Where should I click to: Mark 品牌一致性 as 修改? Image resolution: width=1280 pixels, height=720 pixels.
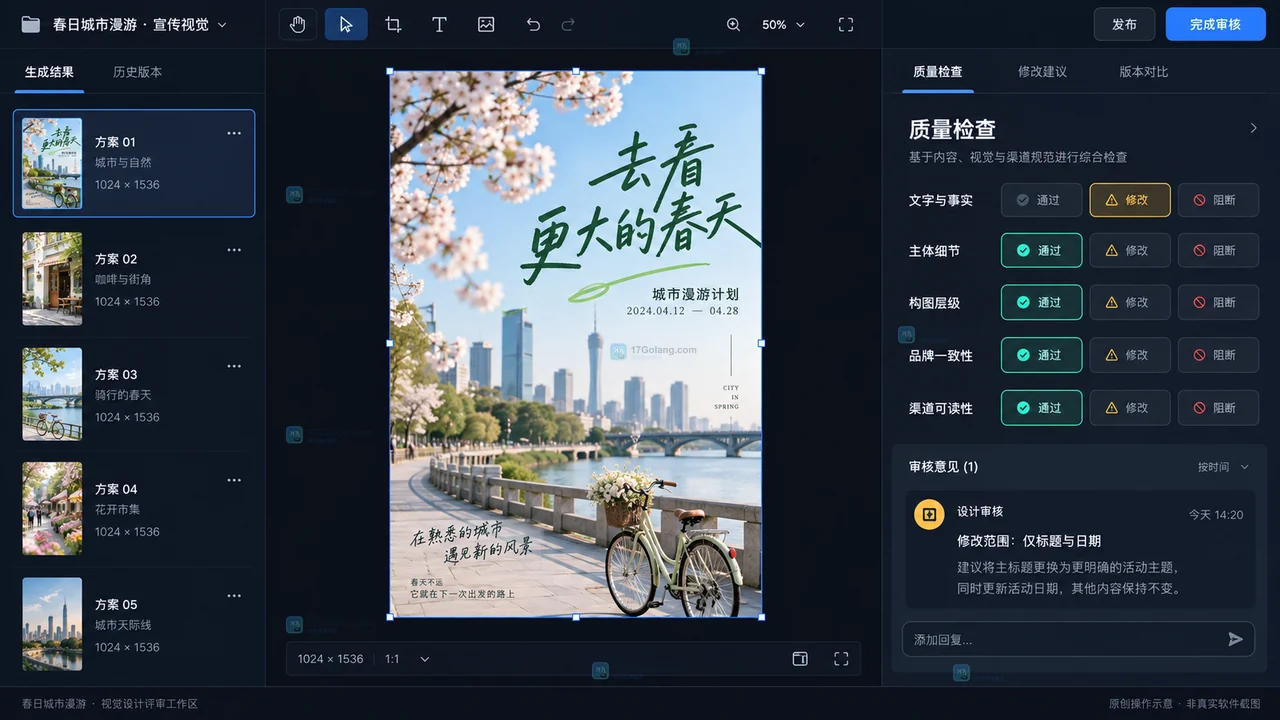click(x=1130, y=355)
